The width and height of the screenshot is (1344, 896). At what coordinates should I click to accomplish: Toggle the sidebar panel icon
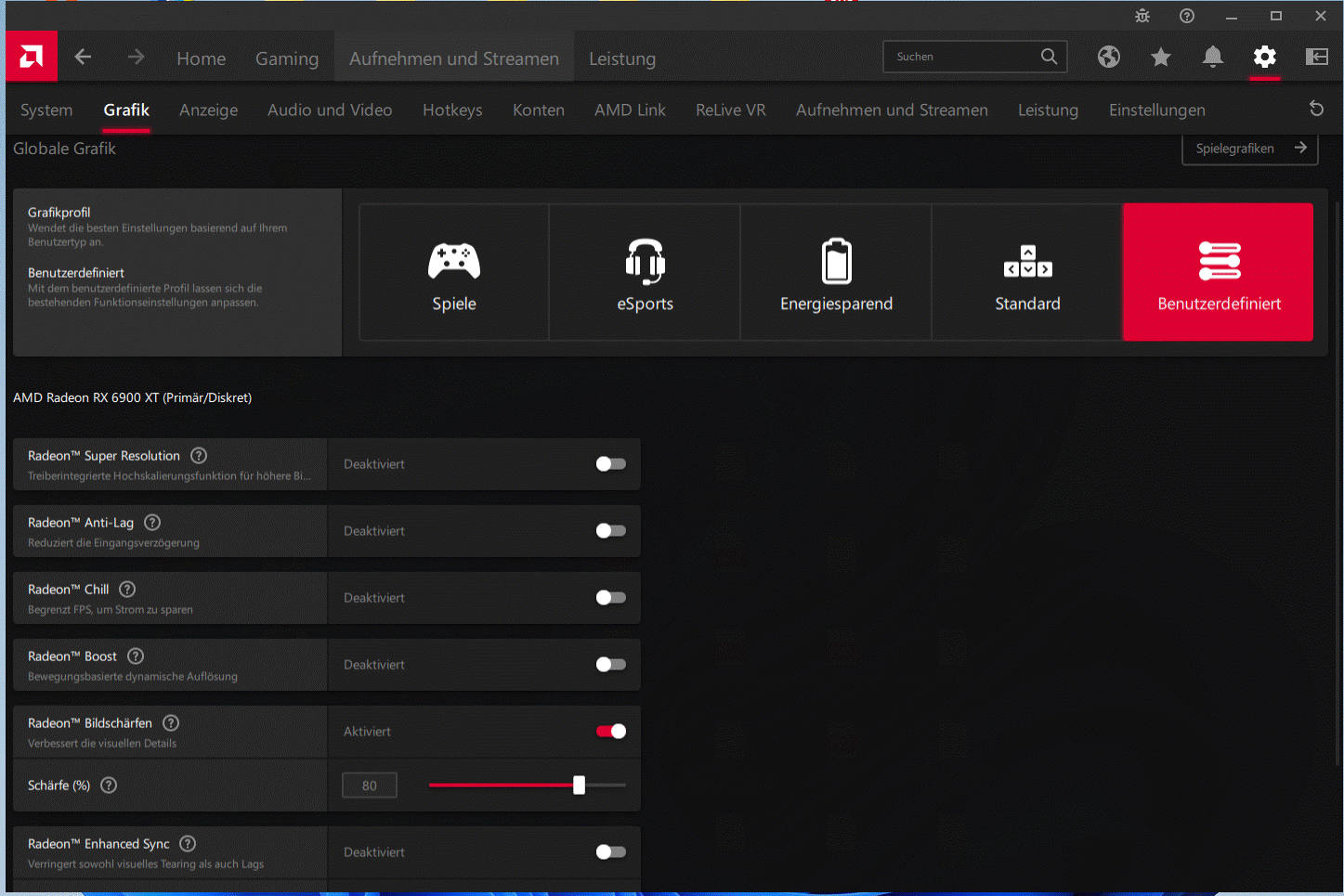(1317, 57)
